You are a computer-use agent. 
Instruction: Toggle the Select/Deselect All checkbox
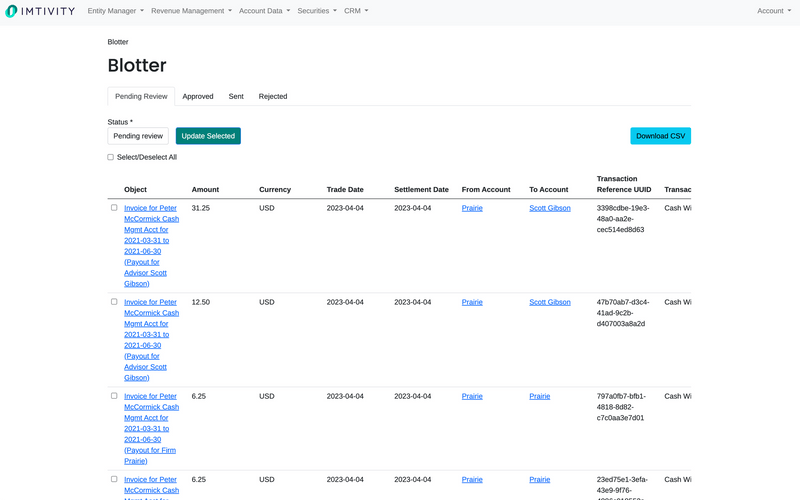pyautogui.click(x=111, y=157)
